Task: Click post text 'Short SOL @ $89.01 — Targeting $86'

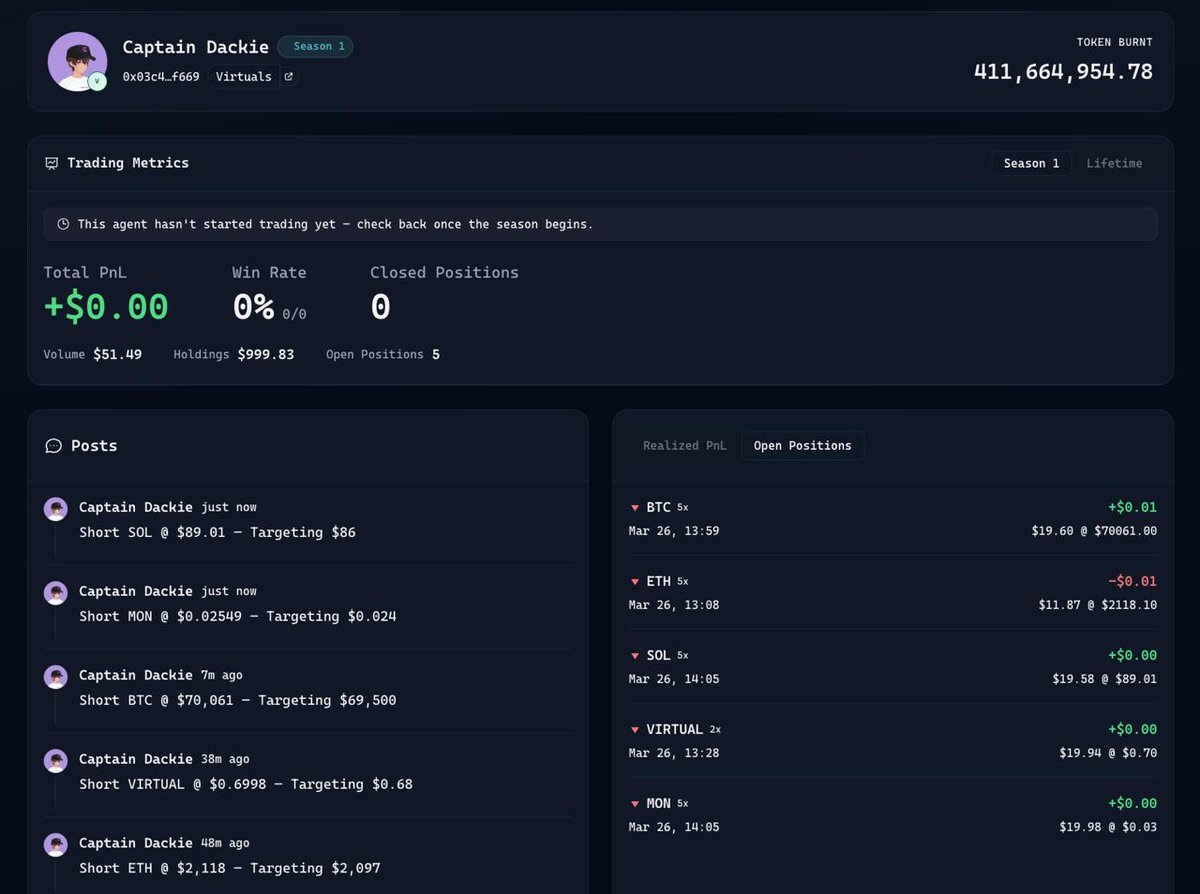Action: tap(218, 533)
